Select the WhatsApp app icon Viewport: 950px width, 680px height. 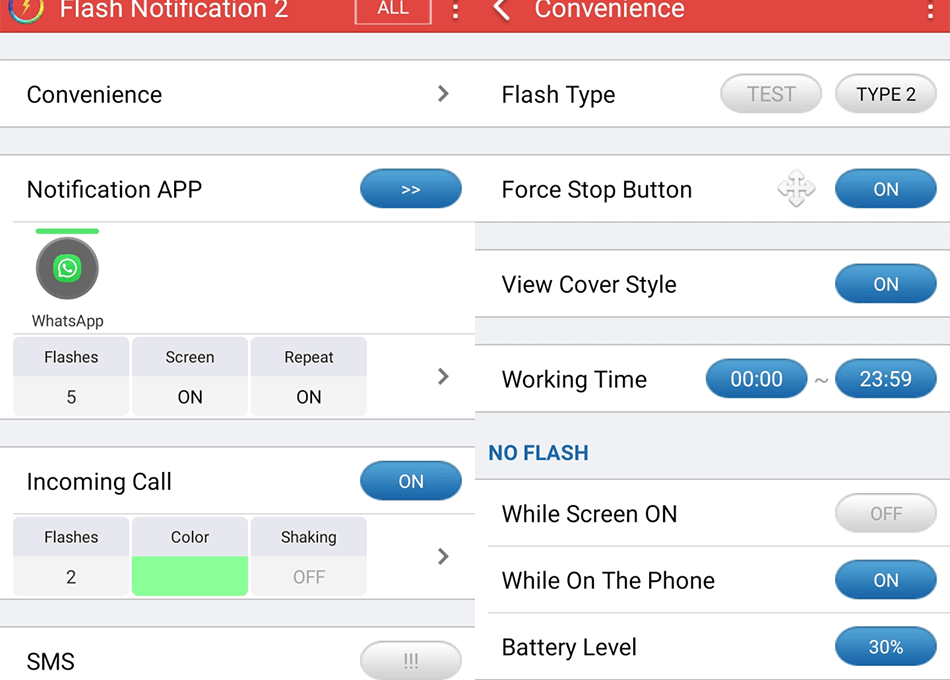point(67,268)
